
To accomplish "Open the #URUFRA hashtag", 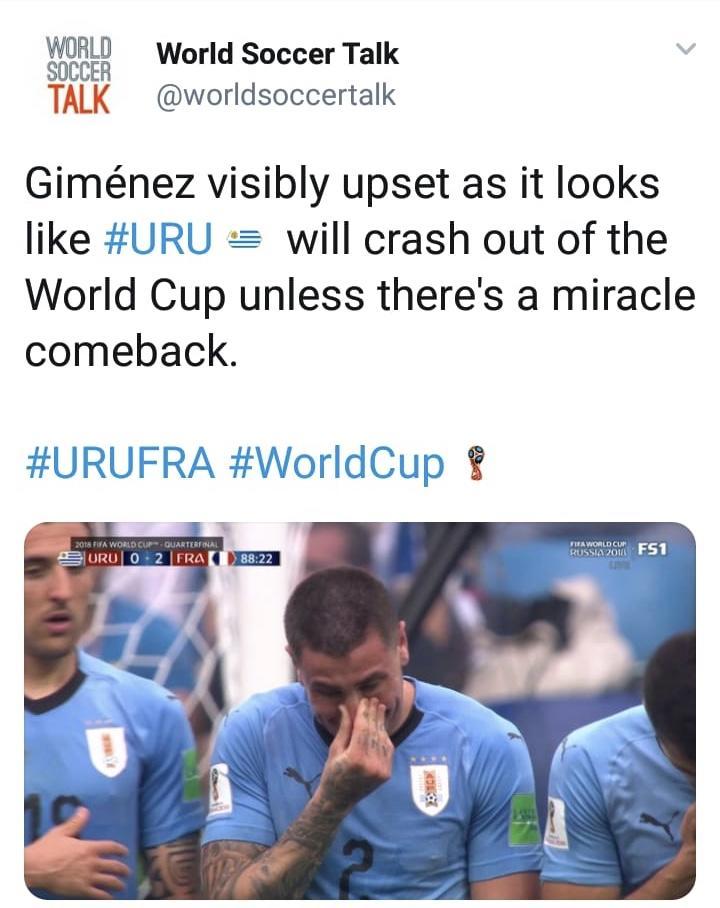I will [x=120, y=463].
